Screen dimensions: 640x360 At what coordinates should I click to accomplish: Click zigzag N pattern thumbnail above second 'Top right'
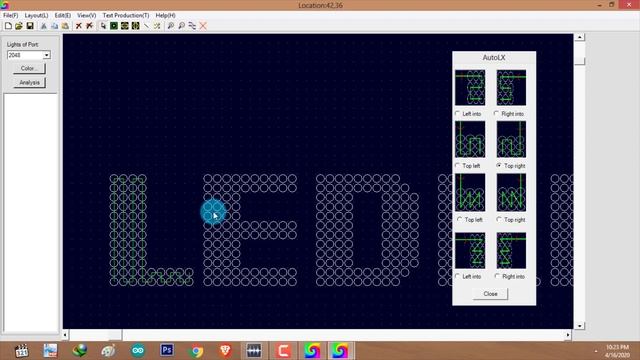511,192
